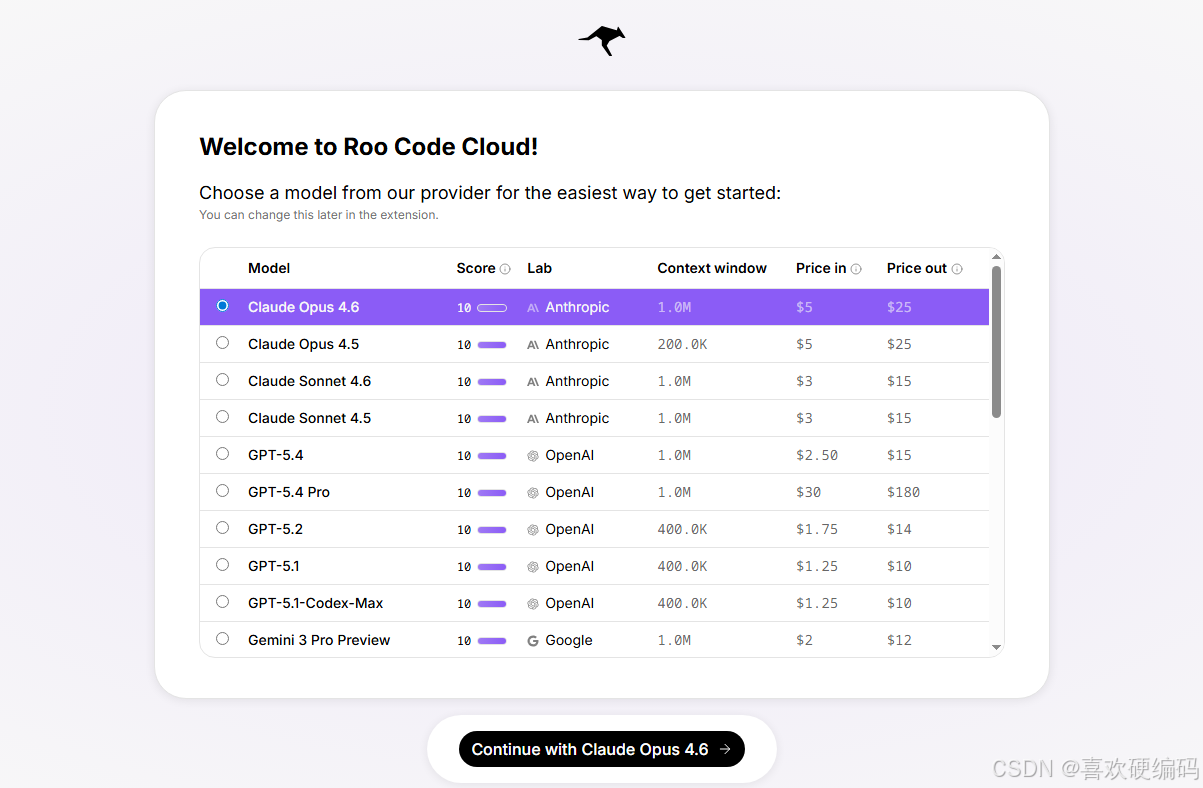Click the GPT-5.1-Codex-Max model name

coord(316,603)
